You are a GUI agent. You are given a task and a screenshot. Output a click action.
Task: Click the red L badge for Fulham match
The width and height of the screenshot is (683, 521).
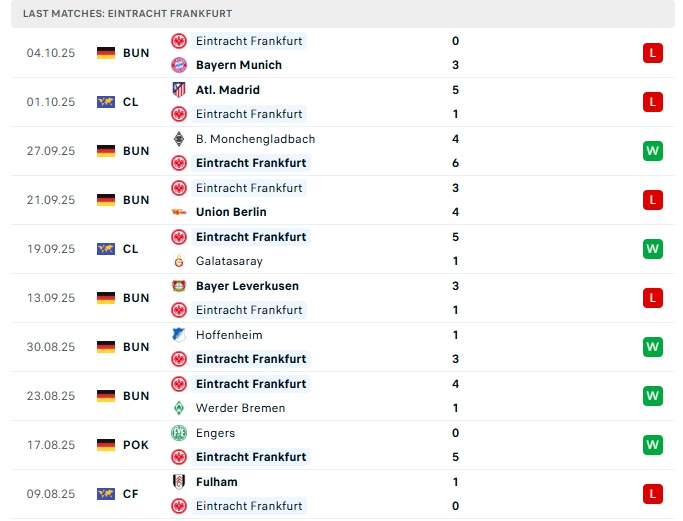click(653, 494)
